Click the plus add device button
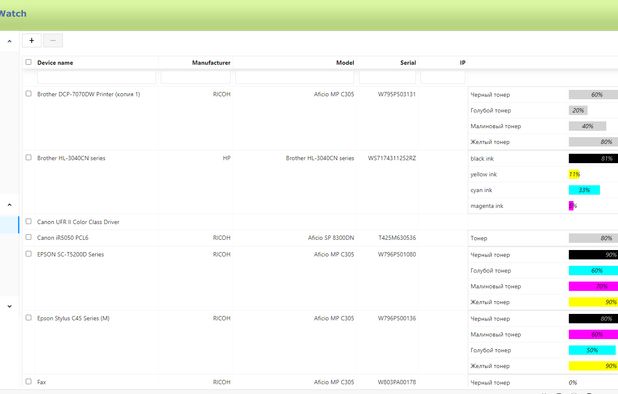Viewport: 618px width, 394px height. click(32, 41)
